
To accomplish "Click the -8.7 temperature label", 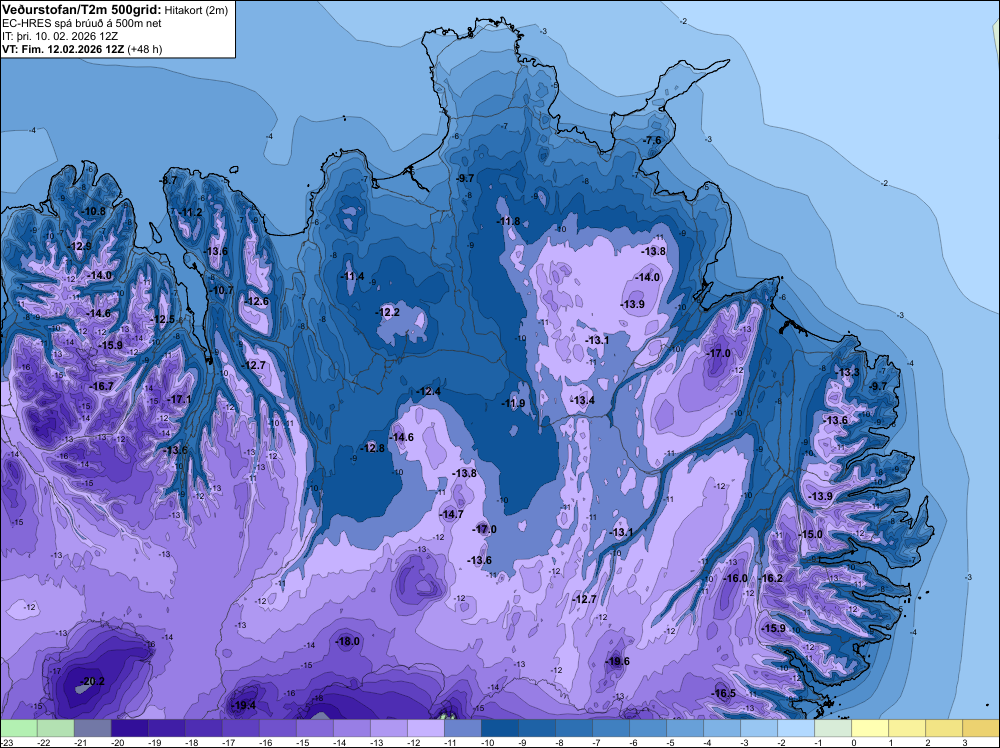I will coord(168,180).
